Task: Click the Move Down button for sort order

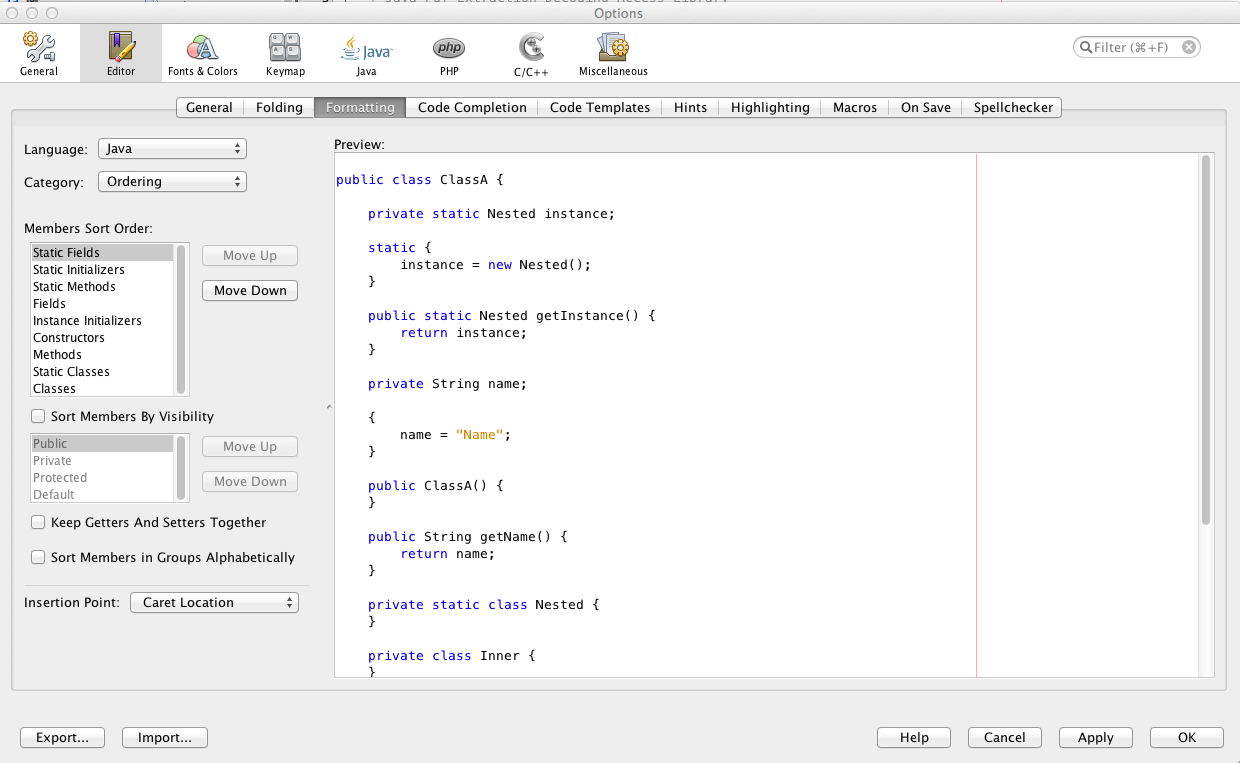Action: pyautogui.click(x=250, y=291)
